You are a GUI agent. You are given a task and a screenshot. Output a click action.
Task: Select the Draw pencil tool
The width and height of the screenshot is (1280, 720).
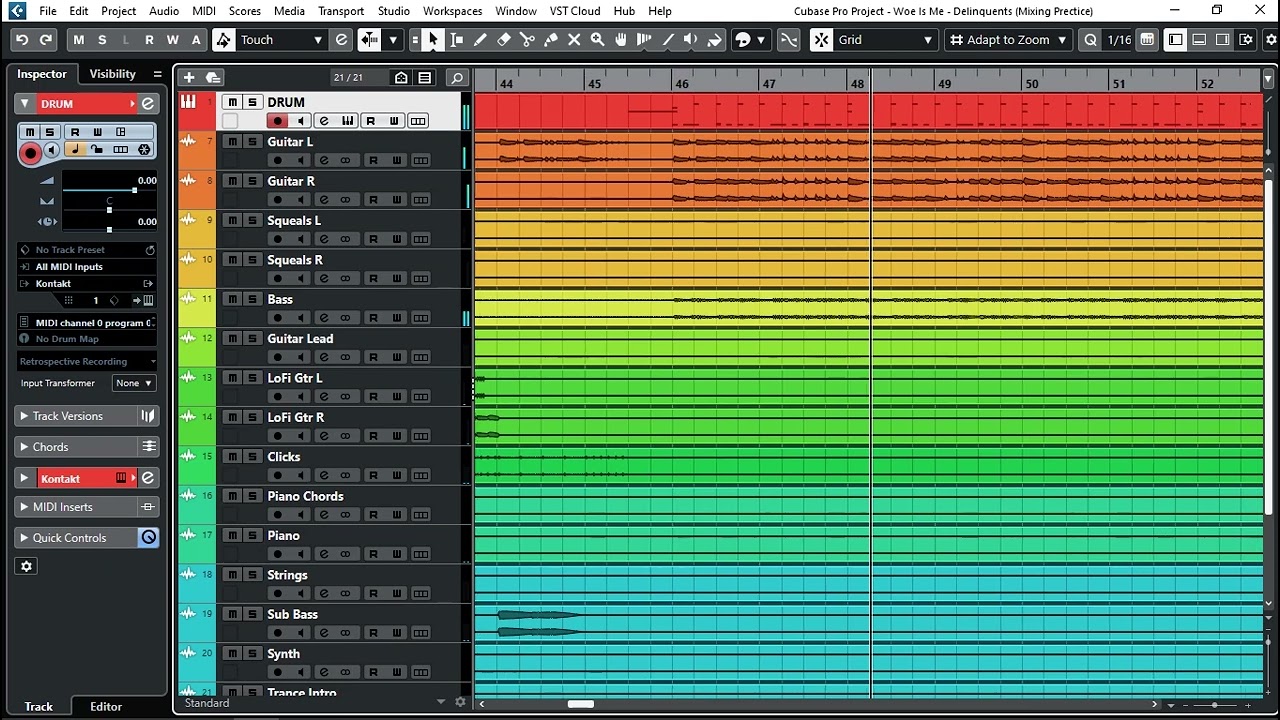click(x=480, y=40)
